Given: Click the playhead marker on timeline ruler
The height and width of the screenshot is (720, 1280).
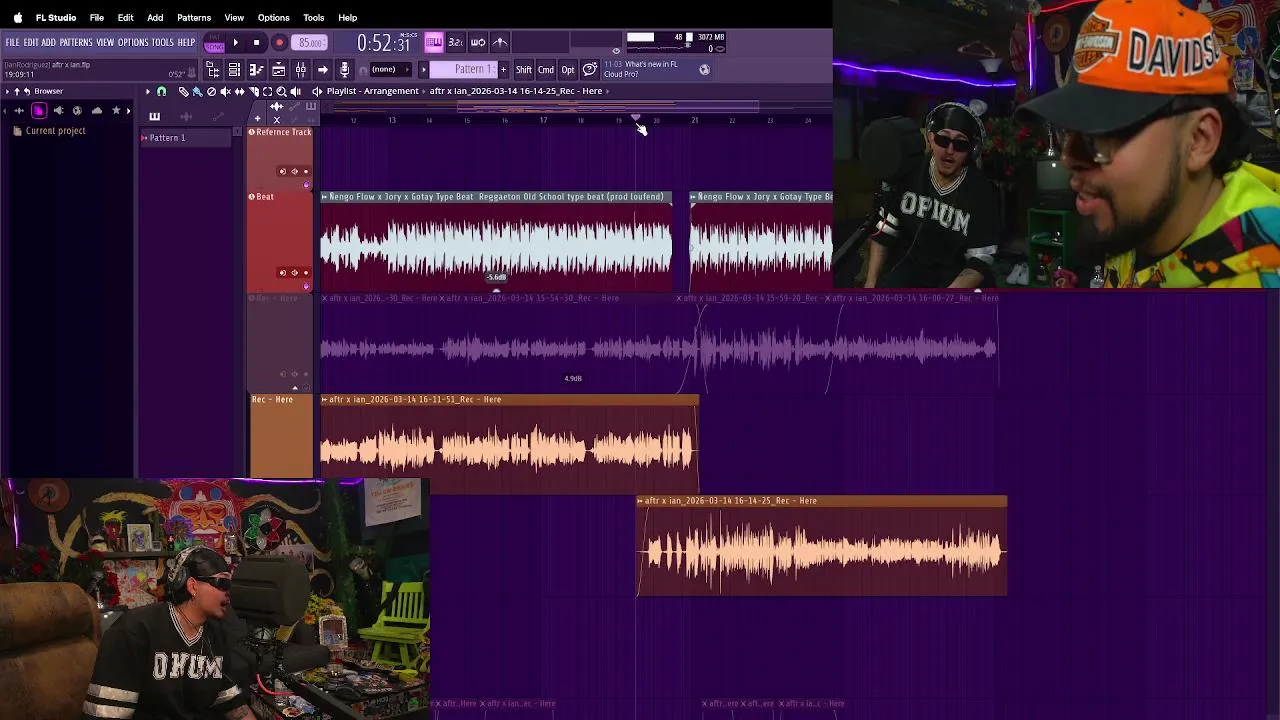Looking at the screenshot, I should pyautogui.click(x=635, y=119).
